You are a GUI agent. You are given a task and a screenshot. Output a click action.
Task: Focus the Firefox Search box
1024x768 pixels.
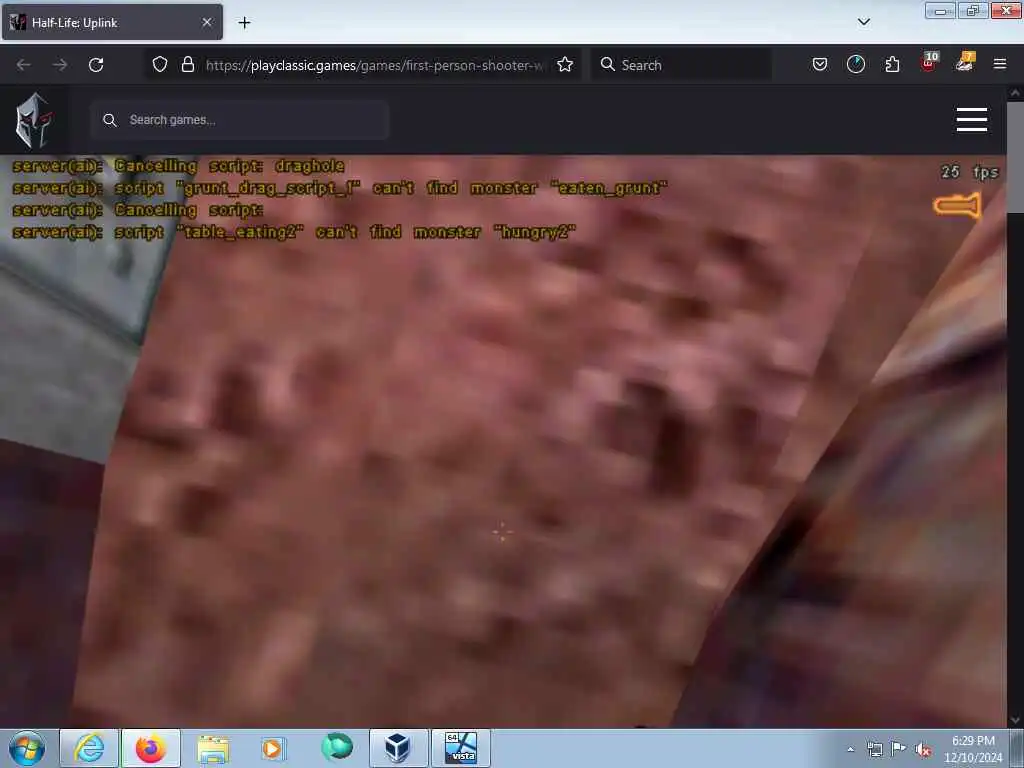coord(680,65)
